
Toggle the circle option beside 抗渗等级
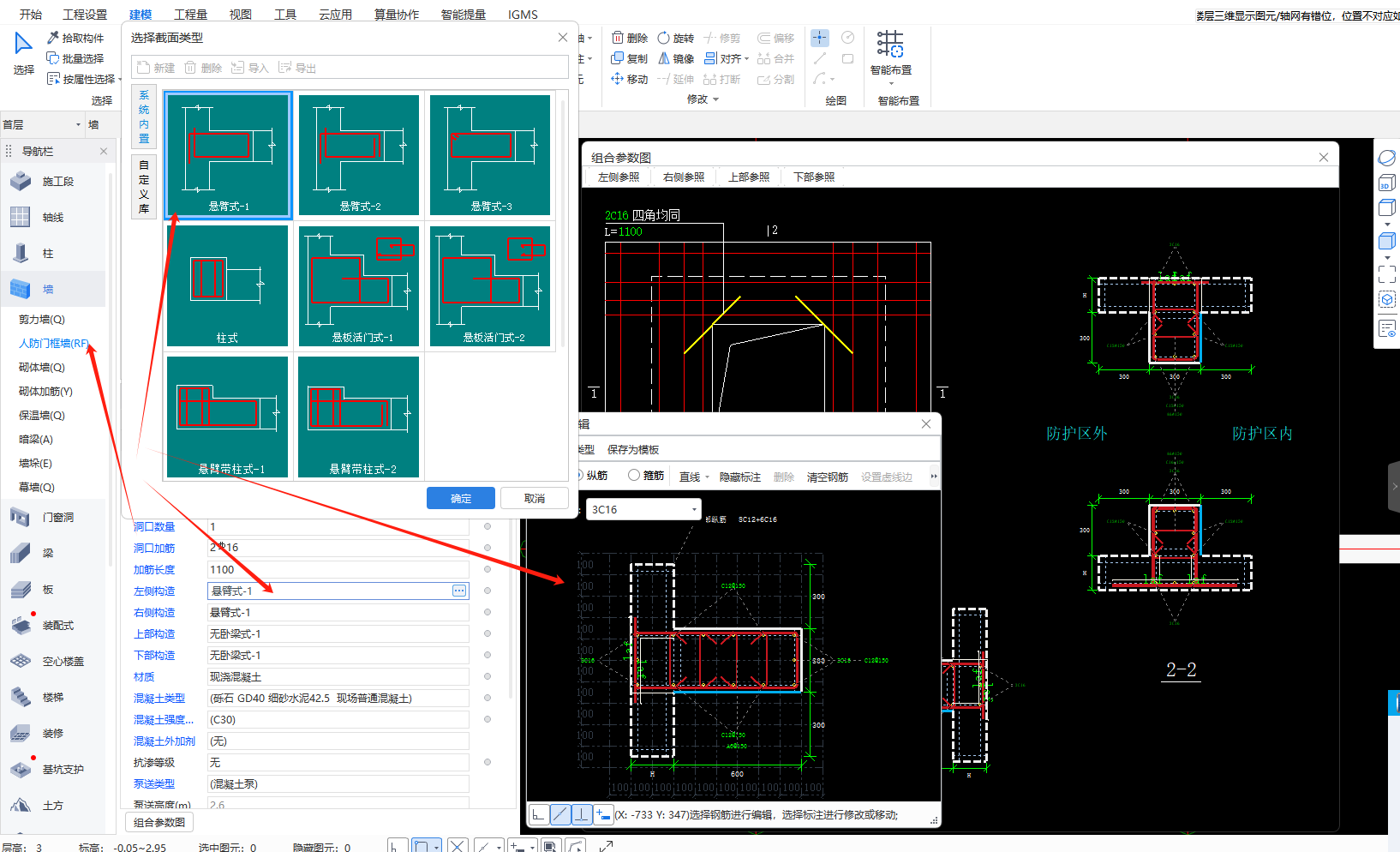[488, 762]
